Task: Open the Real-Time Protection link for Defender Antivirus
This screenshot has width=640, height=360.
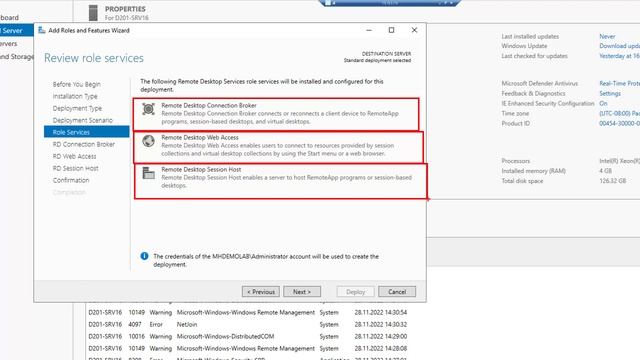Action: (x=619, y=83)
